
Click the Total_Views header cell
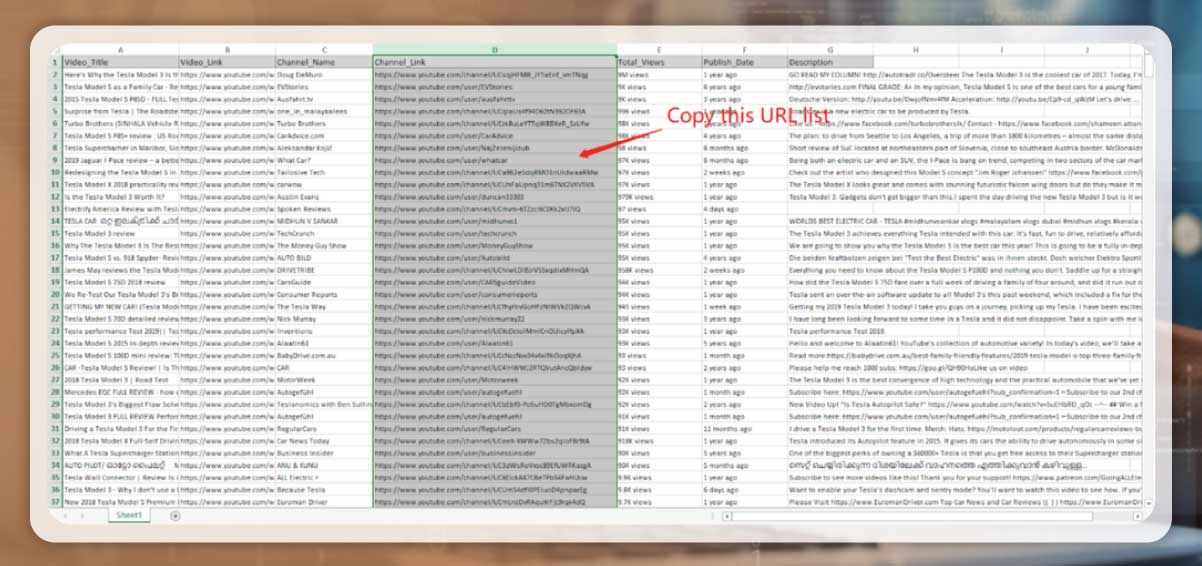pyautogui.click(x=659, y=62)
